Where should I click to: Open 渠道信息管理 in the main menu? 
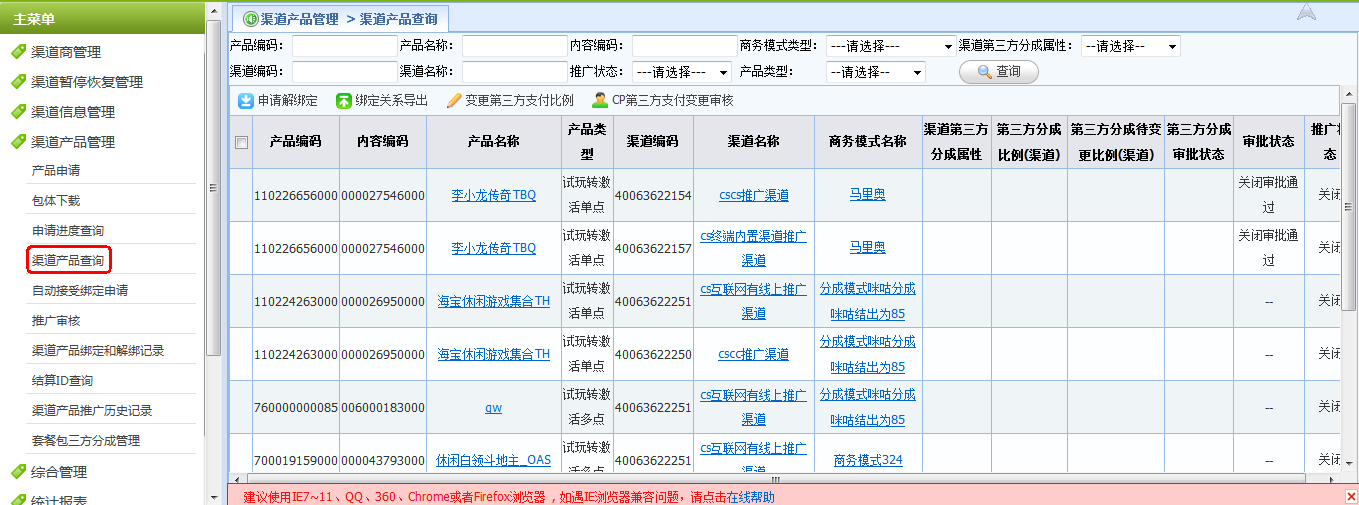pyautogui.click(x=72, y=112)
